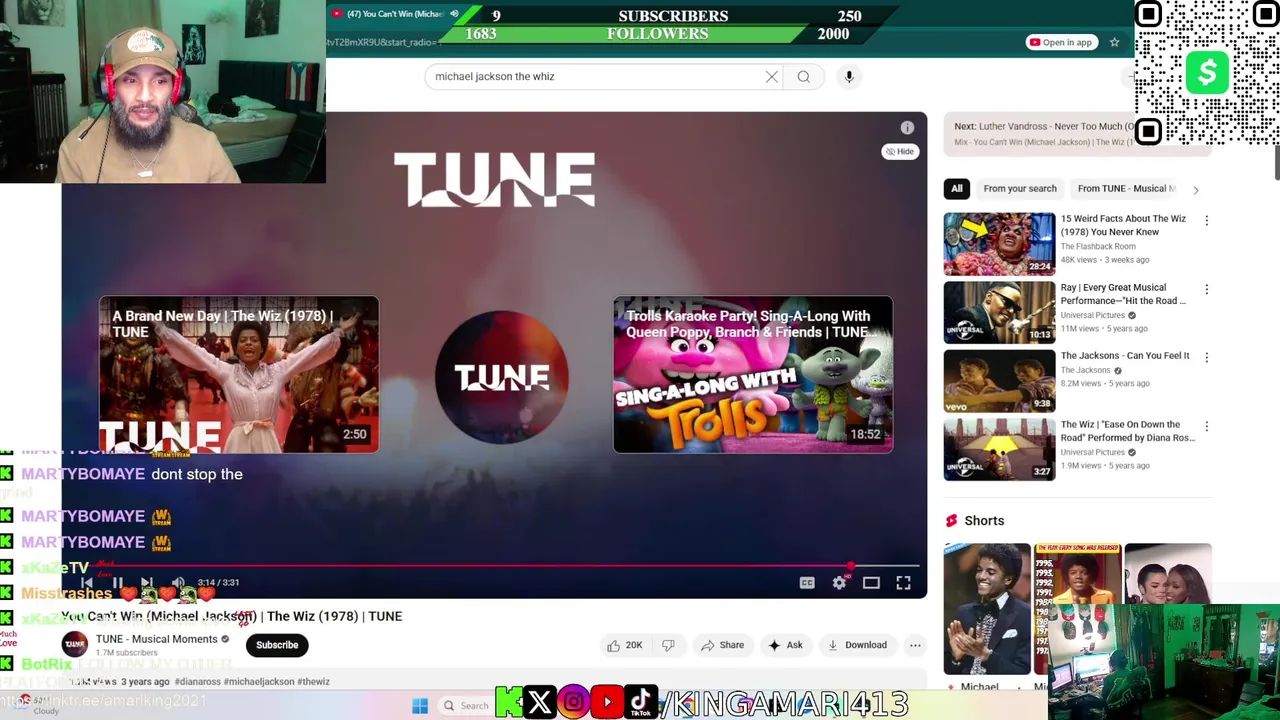Skip to the next video
Screen dimensions: 1280x720
coord(147,583)
